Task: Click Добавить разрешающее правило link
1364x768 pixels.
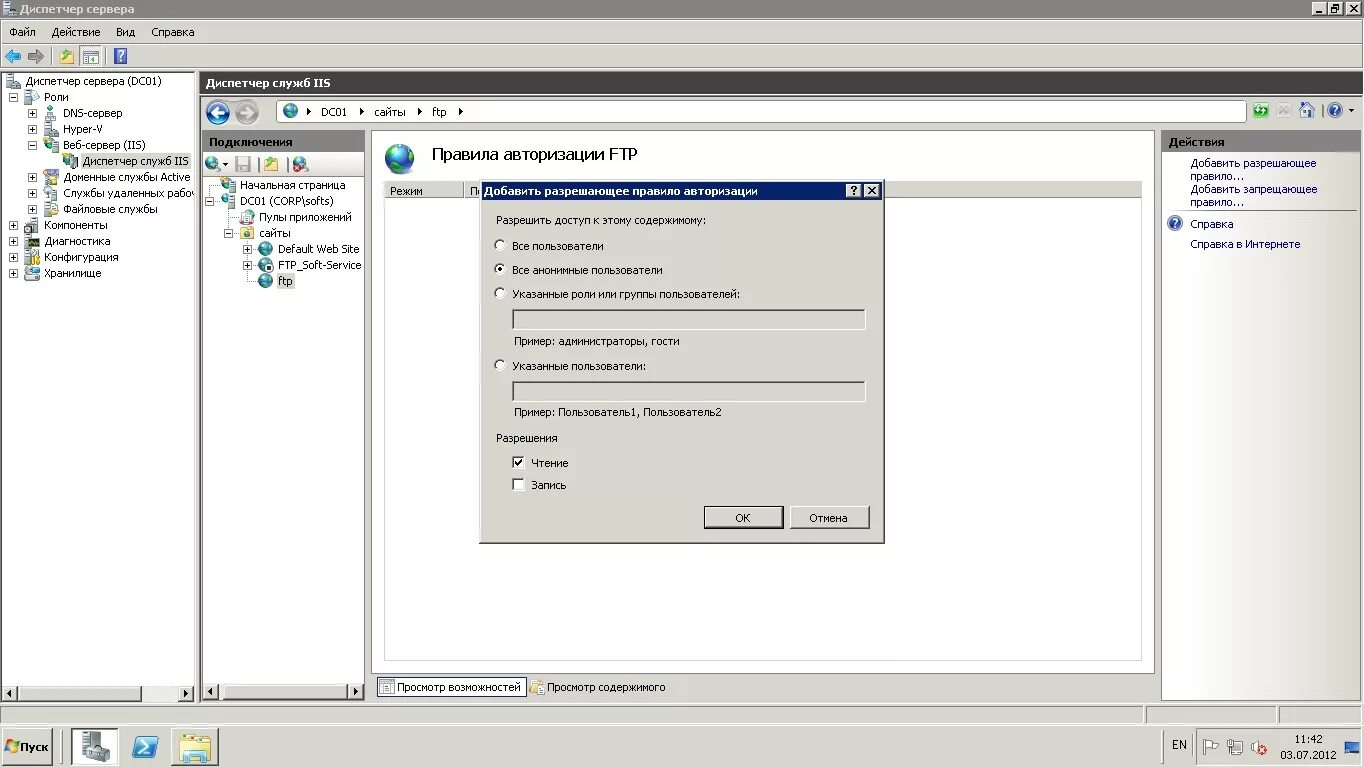Action: 1253,169
